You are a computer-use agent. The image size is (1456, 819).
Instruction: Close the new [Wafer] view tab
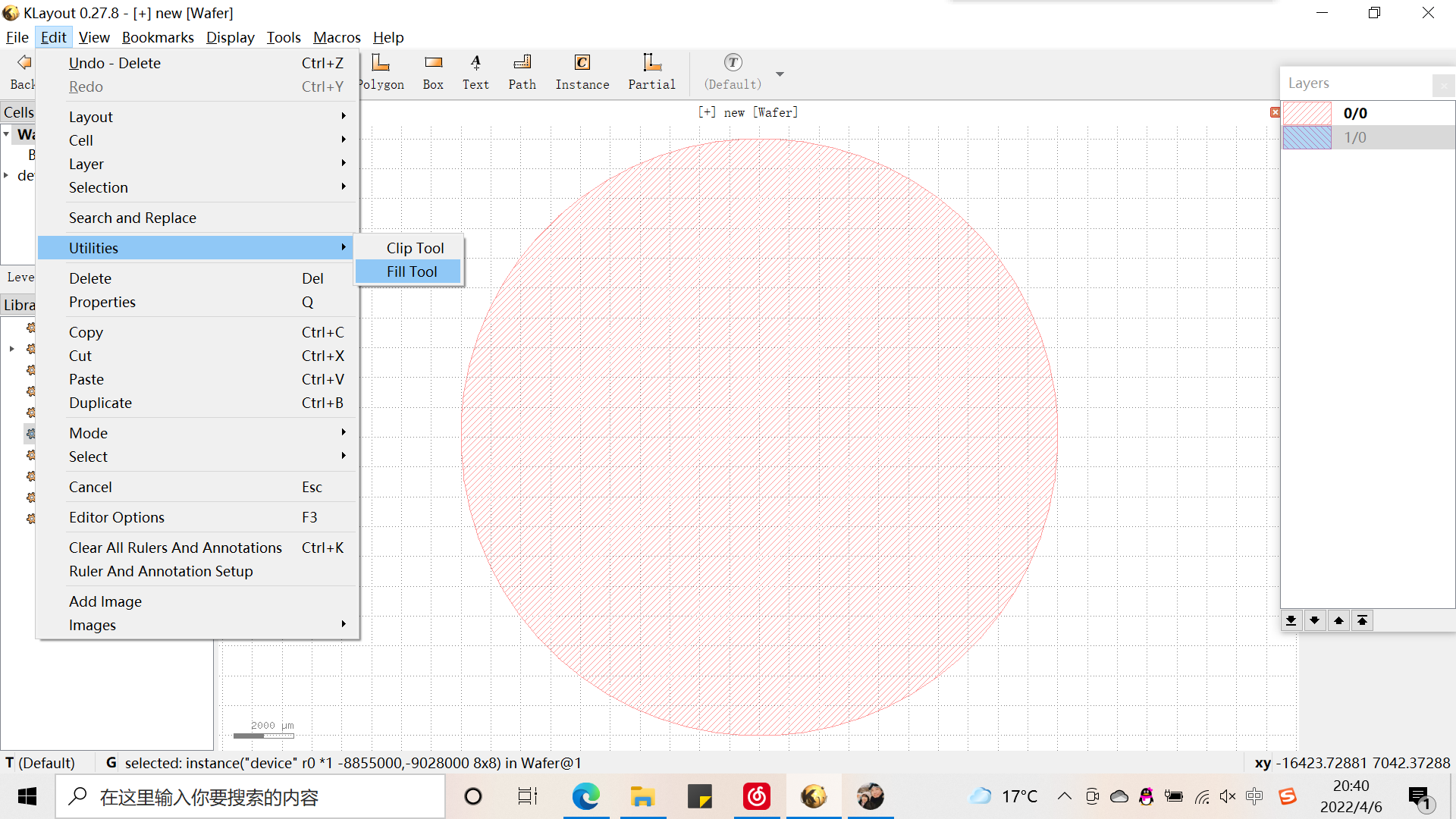tap(1275, 111)
